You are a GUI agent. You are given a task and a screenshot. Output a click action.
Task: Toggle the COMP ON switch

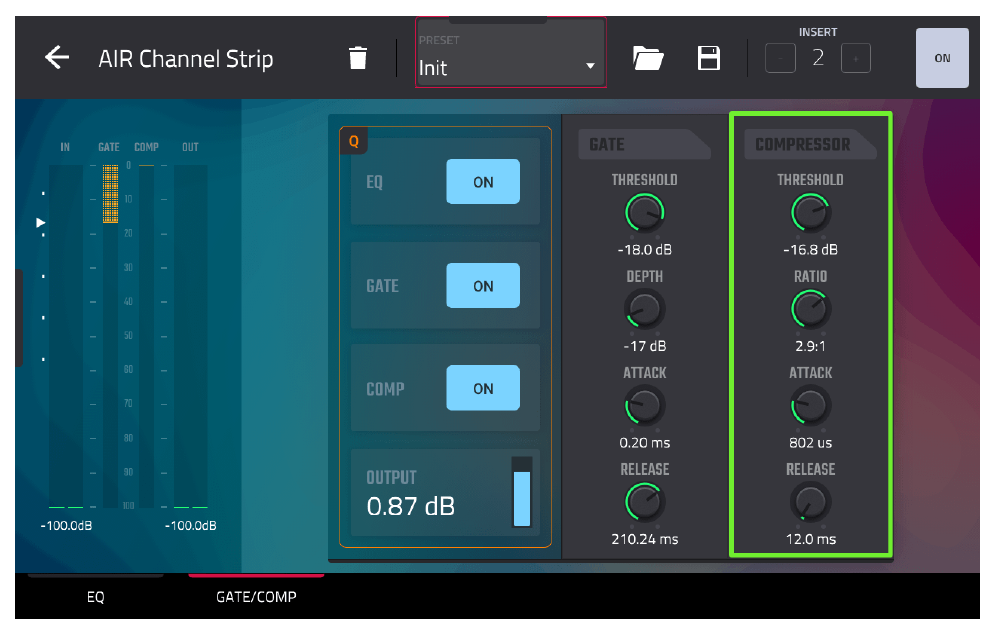483,388
